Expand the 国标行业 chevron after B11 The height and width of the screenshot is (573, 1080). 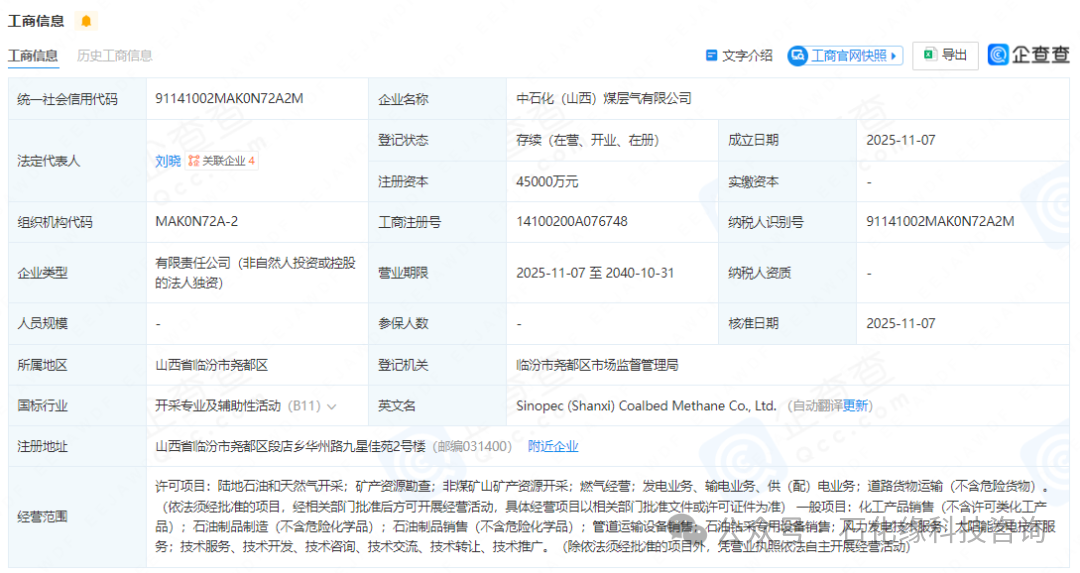[332, 406]
